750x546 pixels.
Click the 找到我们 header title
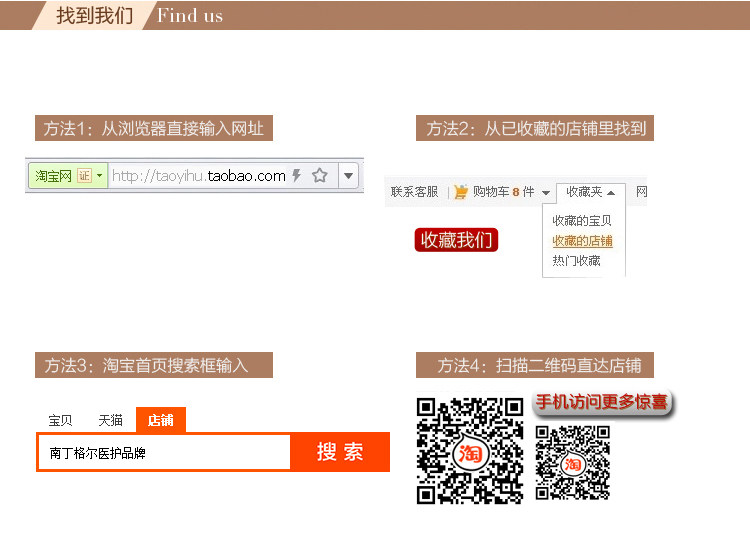point(95,15)
